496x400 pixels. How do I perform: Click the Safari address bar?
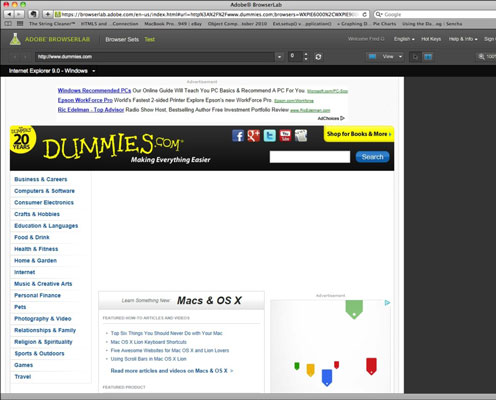[211, 14]
